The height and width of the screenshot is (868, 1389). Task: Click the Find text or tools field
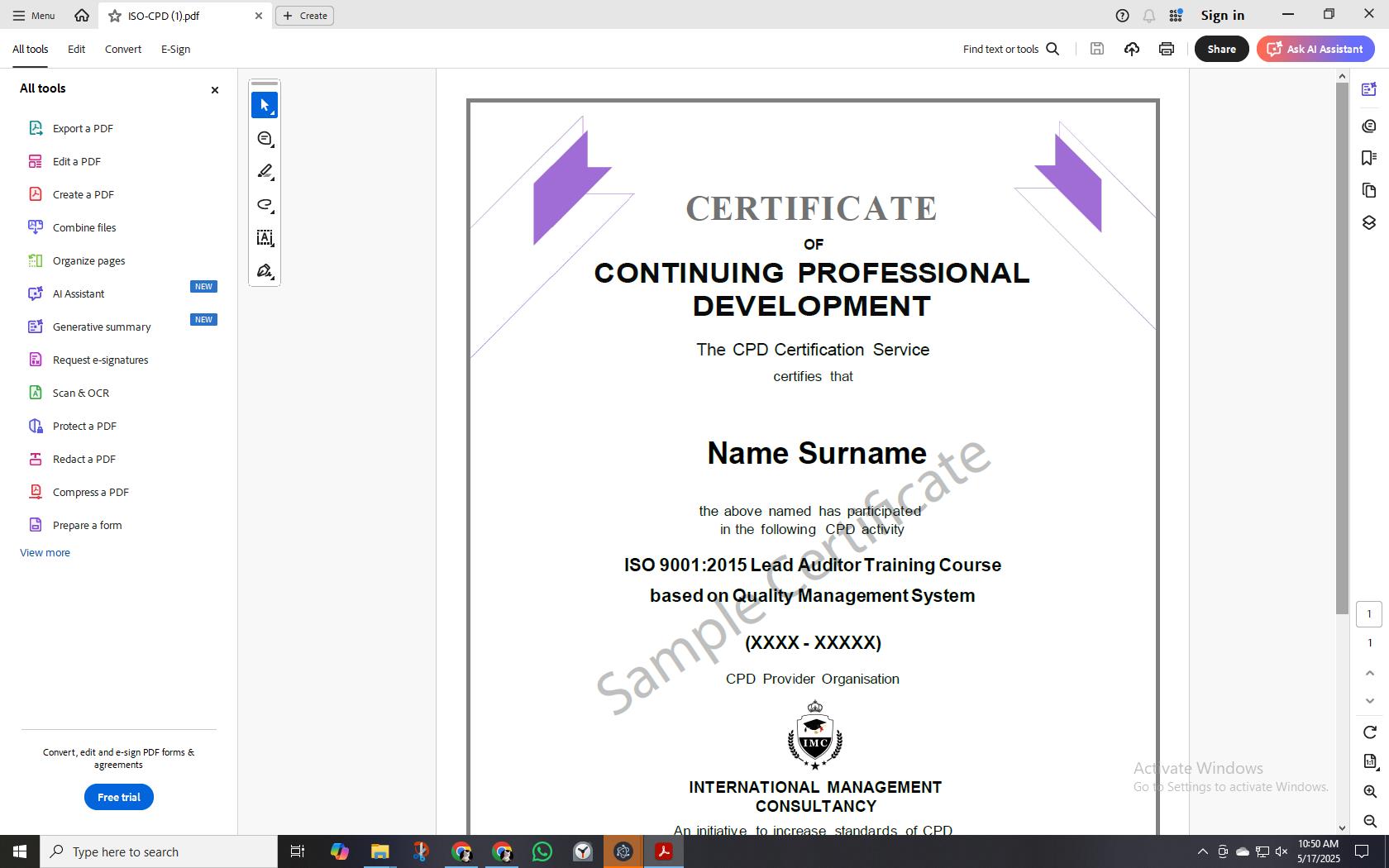pyautogui.click(x=1000, y=49)
